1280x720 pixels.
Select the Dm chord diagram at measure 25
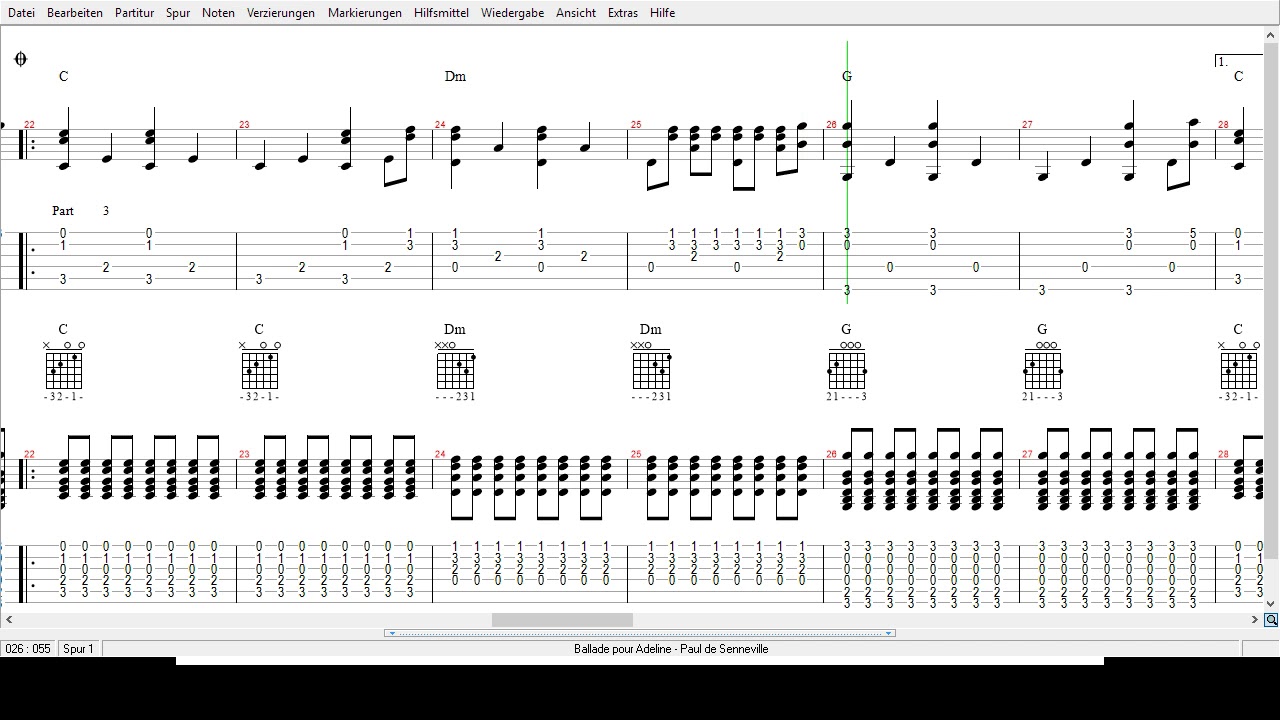(x=651, y=370)
